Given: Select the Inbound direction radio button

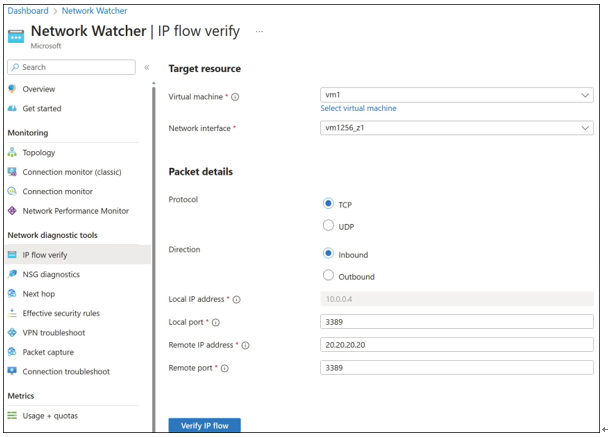Looking at the screenshot, I should [x=328, y=253].
